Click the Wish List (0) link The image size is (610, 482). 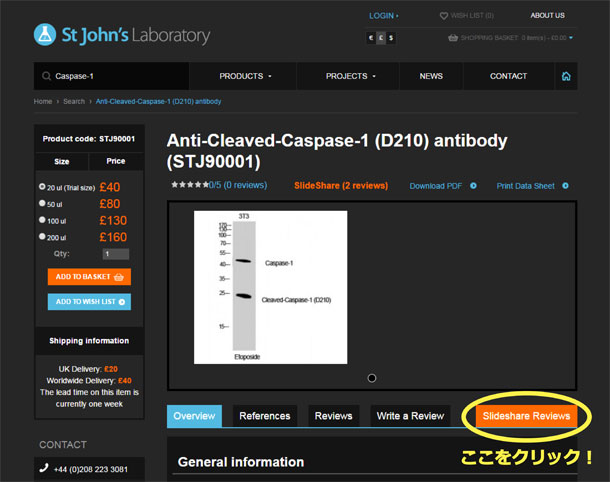coord(472,16)
